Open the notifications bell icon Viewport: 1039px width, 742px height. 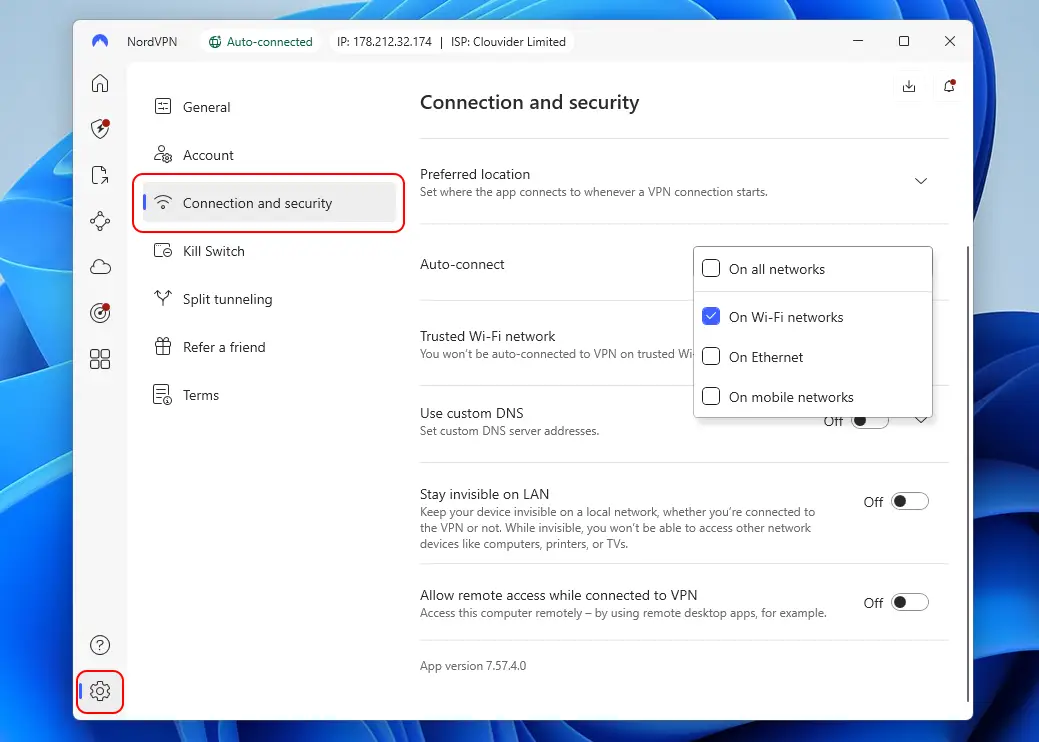[949, 86]
